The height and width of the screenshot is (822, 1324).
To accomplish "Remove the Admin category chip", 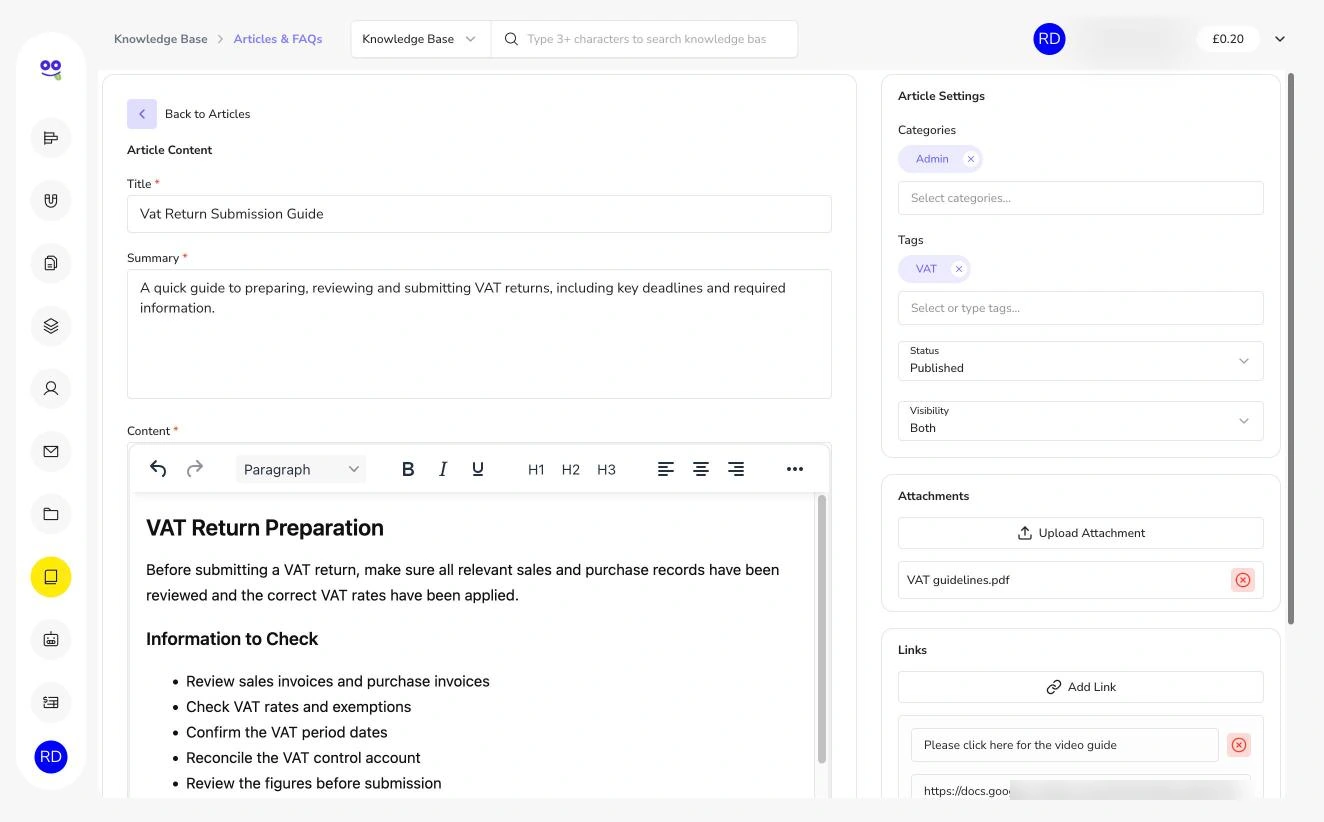I will point(970,159).
